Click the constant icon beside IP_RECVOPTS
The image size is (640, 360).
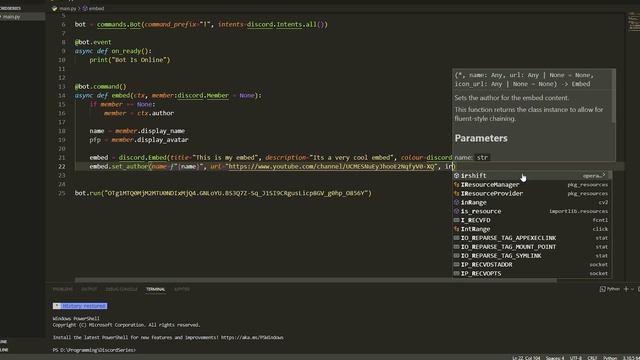tap(456, 273)
